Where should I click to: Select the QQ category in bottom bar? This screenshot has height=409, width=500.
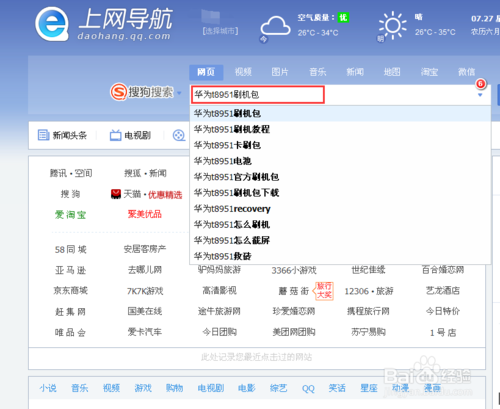pos(308,389)
